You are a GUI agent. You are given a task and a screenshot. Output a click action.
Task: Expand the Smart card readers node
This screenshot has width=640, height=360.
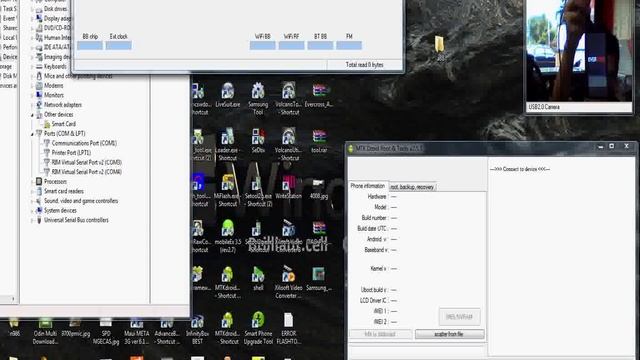point(33,191)
